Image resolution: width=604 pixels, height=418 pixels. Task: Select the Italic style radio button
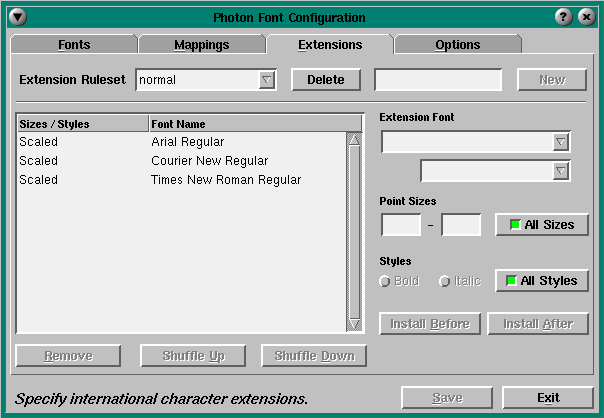(x=446, y=281)
